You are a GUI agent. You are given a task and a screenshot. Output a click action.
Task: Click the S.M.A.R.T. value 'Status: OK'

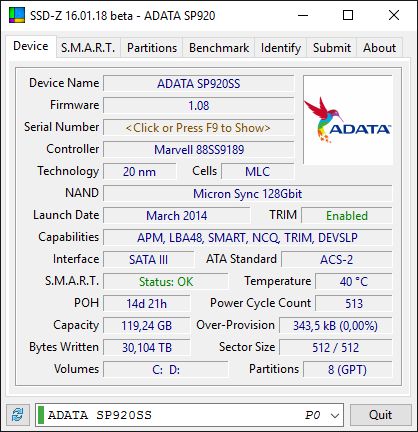(166, 282)
